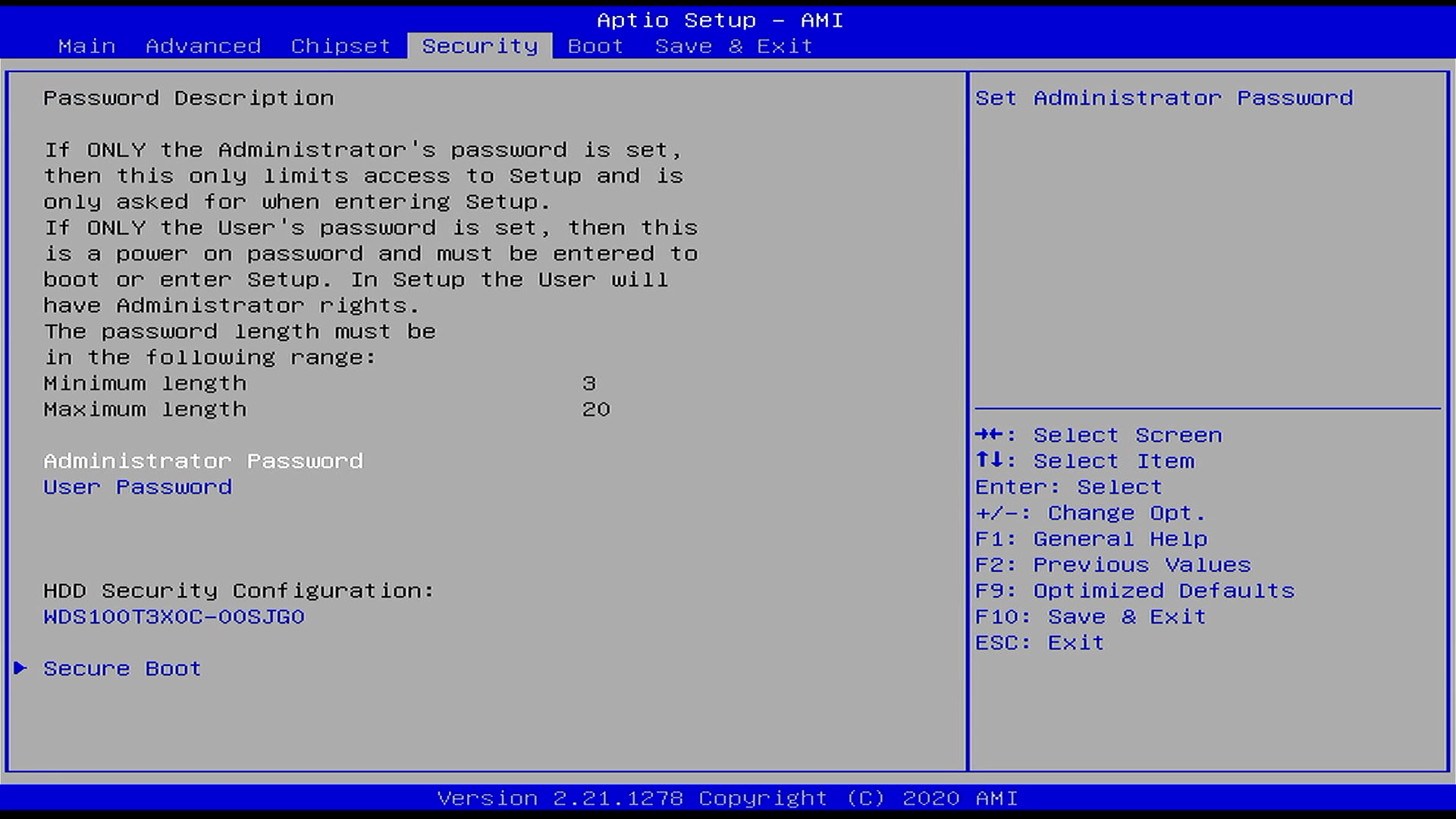Click ESC: Exit hint text
This screenshot has height=819, width=1456.
click(x=1039, y=642)
